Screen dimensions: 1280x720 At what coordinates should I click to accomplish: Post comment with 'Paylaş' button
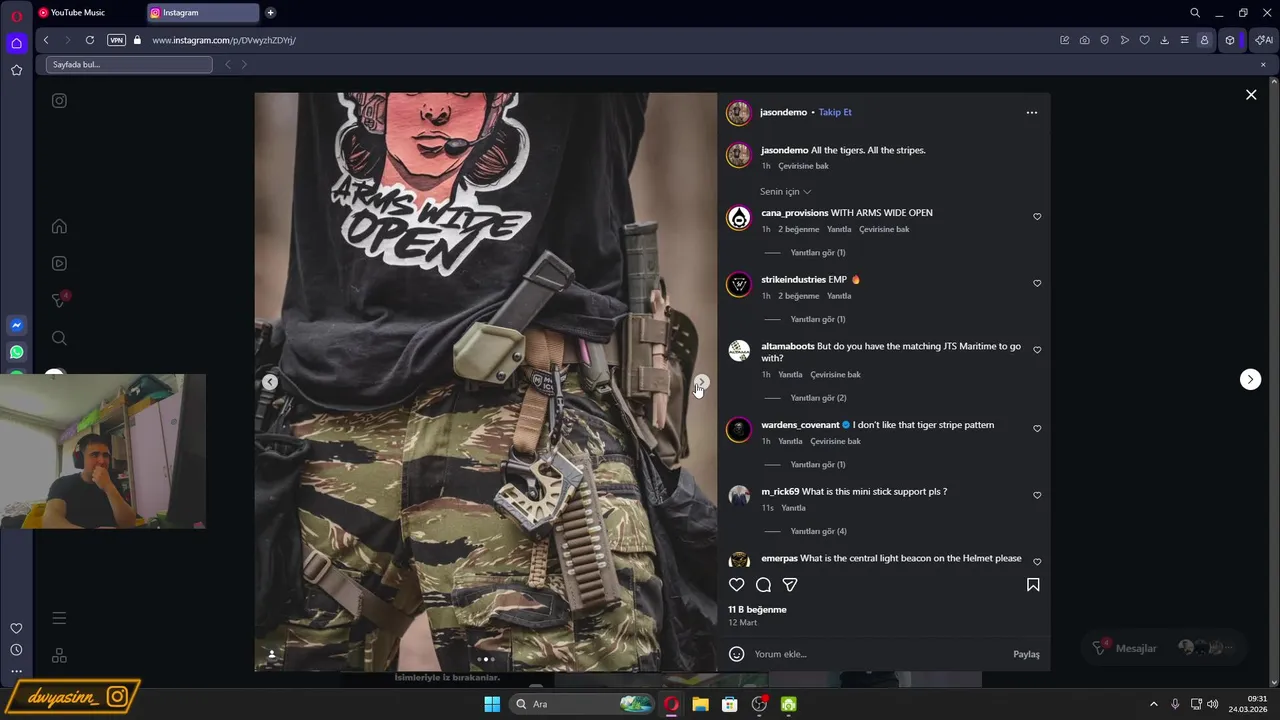point(1026,654)
